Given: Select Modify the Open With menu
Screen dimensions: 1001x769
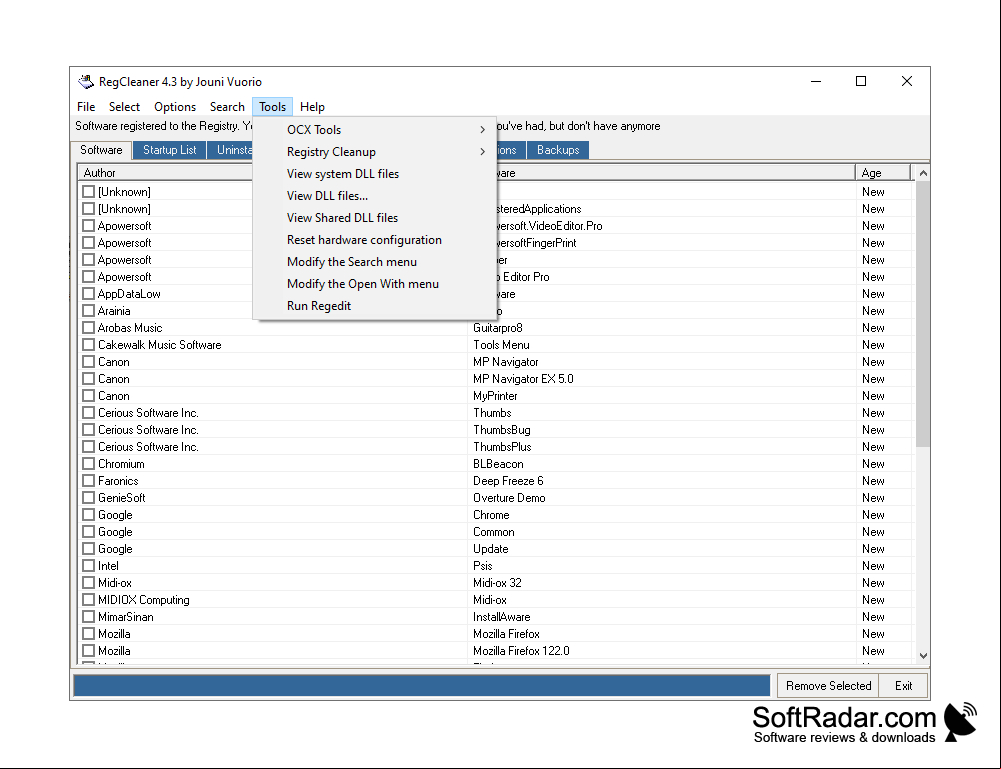Looking at the screenshot, I should [x=374, y=284].
